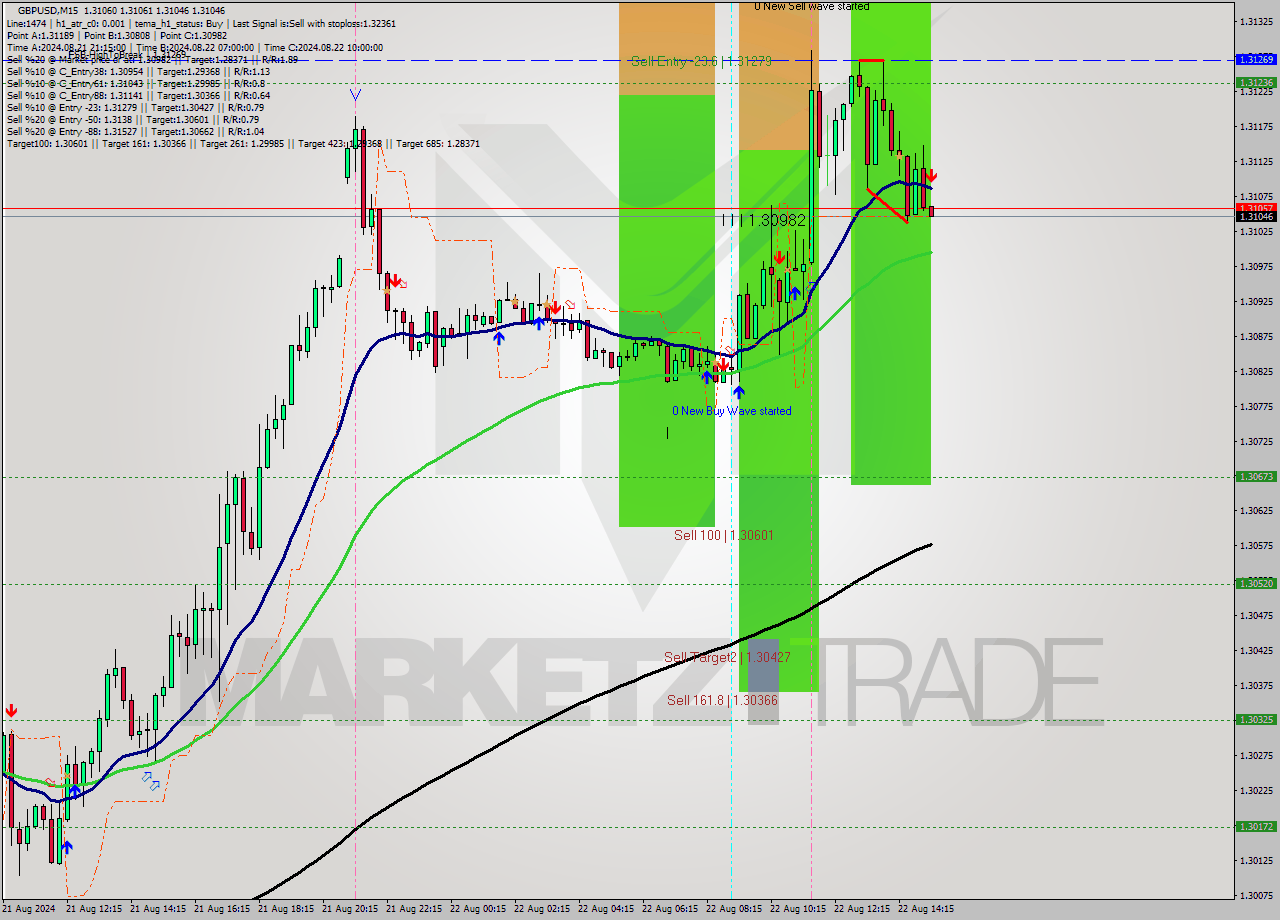
Task: Select the green 1.30520 price tag
Action: pos(1256,583)
